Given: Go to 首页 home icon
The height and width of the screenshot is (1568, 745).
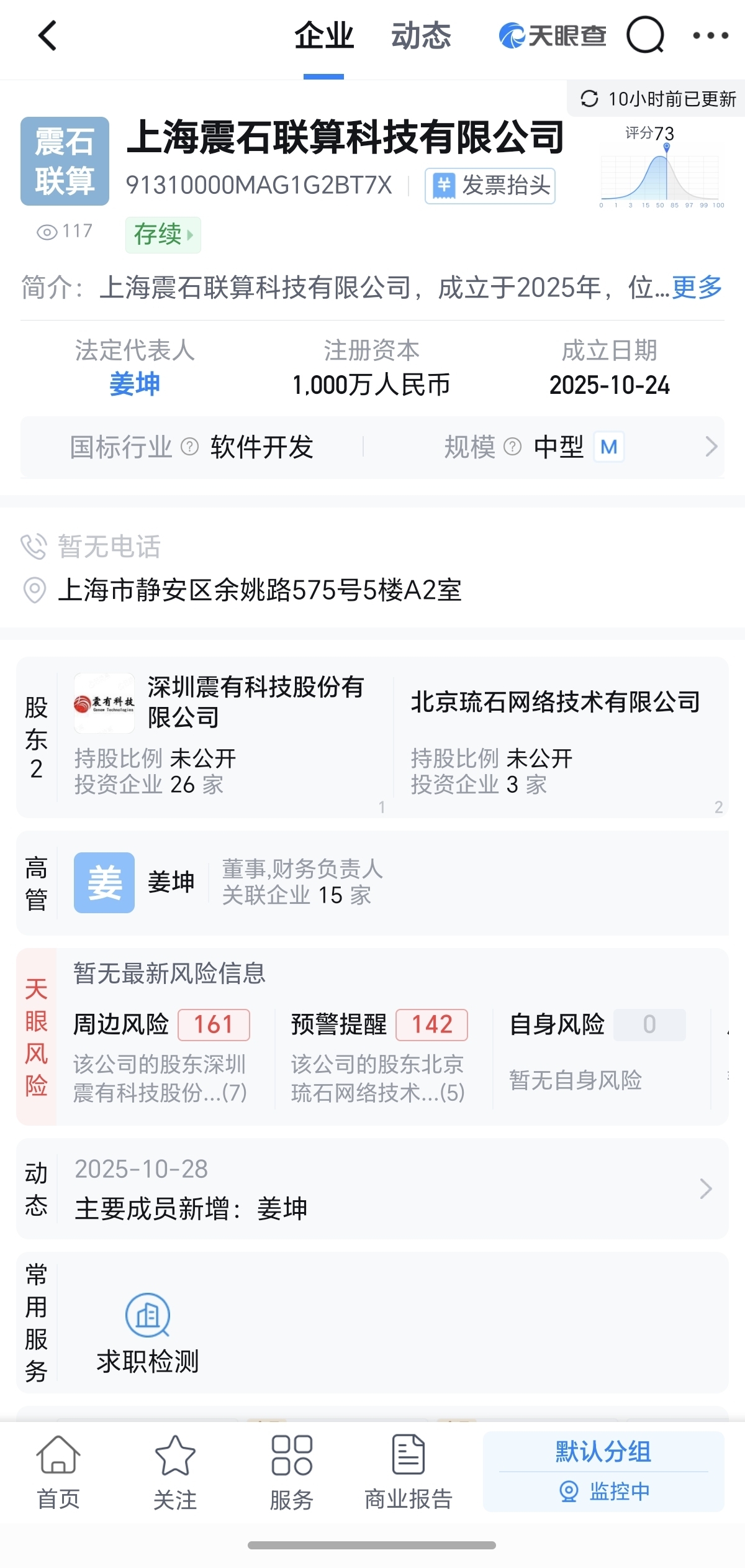Looking at the screenshot, I should [58, 1455].
